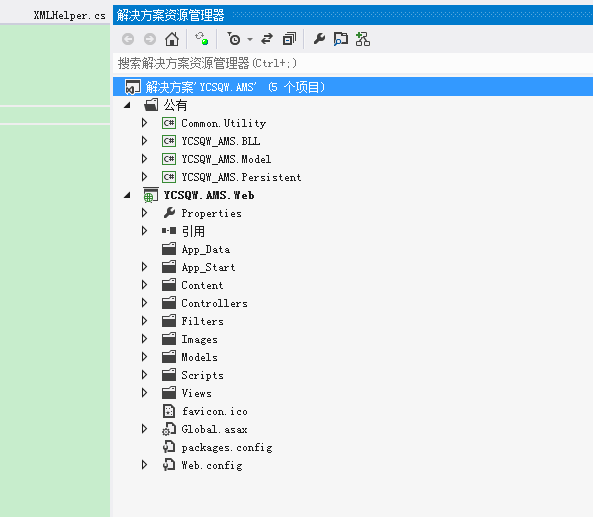593x517 pixels.
Task: Collapse the YCSQW.AMS.Web project
Action: 127,196
